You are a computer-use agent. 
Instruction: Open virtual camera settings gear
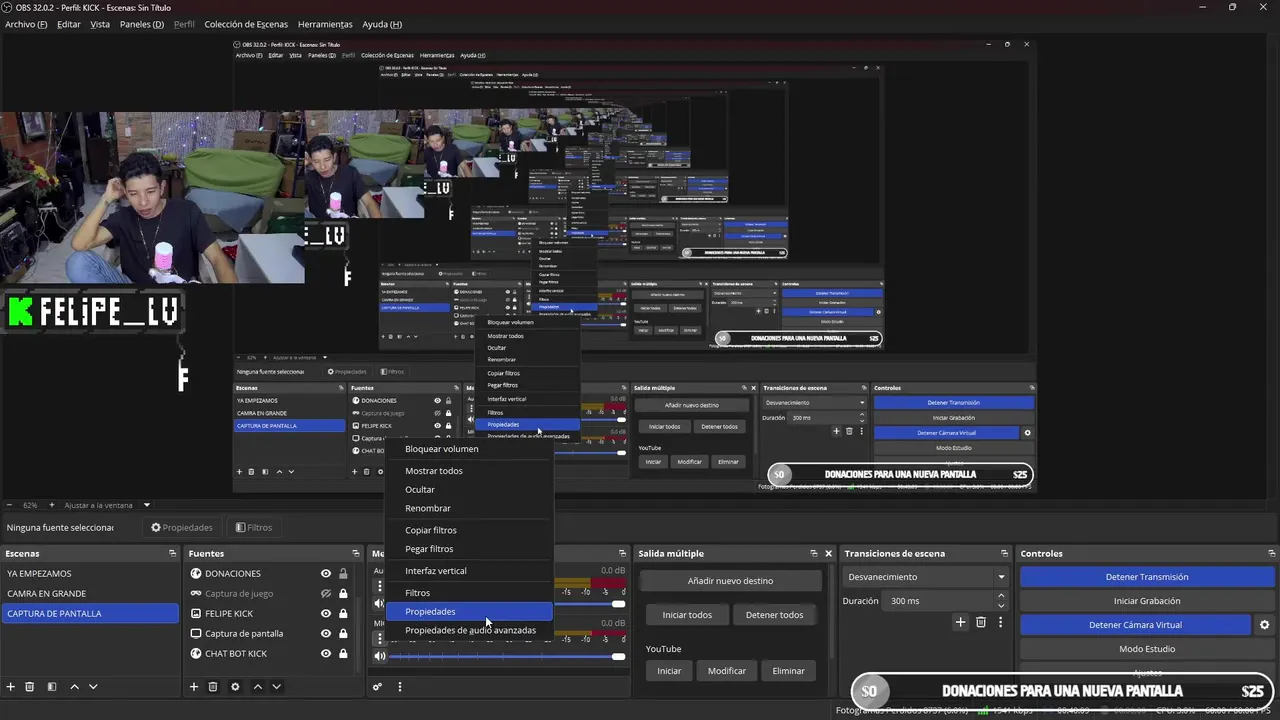1264,625
